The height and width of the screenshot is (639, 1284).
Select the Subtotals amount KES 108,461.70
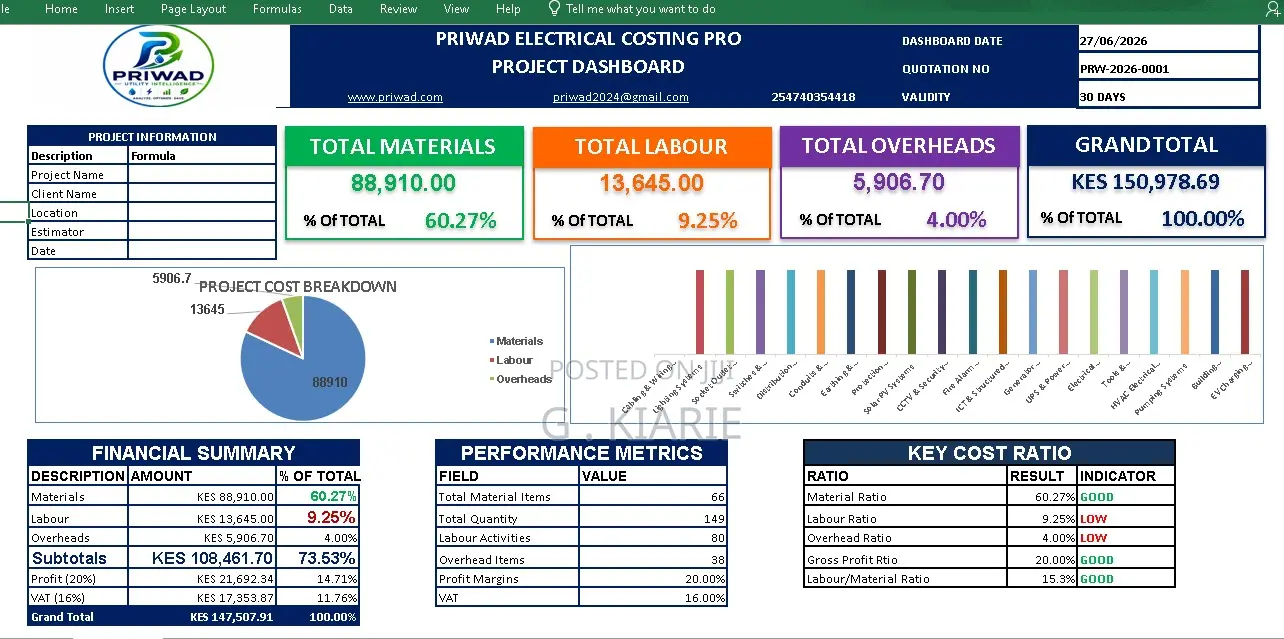coord(202,558)
